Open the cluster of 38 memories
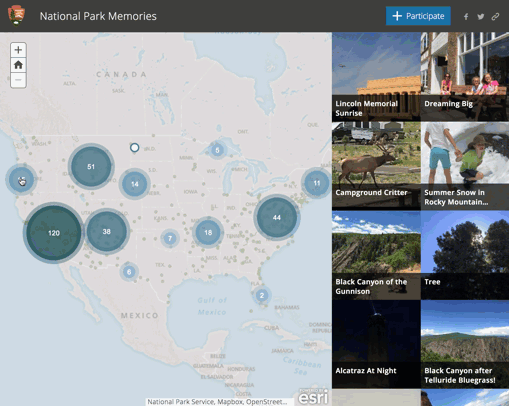This screenshot has width=509, height=406. point(107,231)
